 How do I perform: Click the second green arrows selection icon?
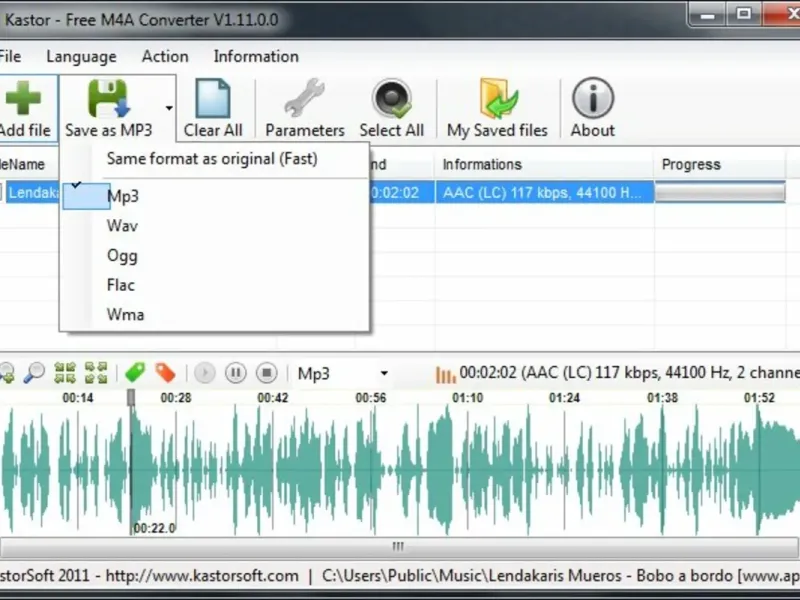click(x=96, y=373)
